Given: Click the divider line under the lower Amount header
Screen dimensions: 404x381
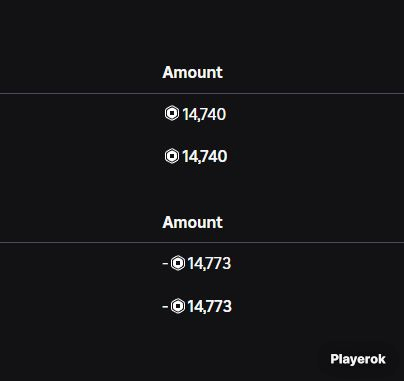Looking at the screenshot, I should click(202, 242).
